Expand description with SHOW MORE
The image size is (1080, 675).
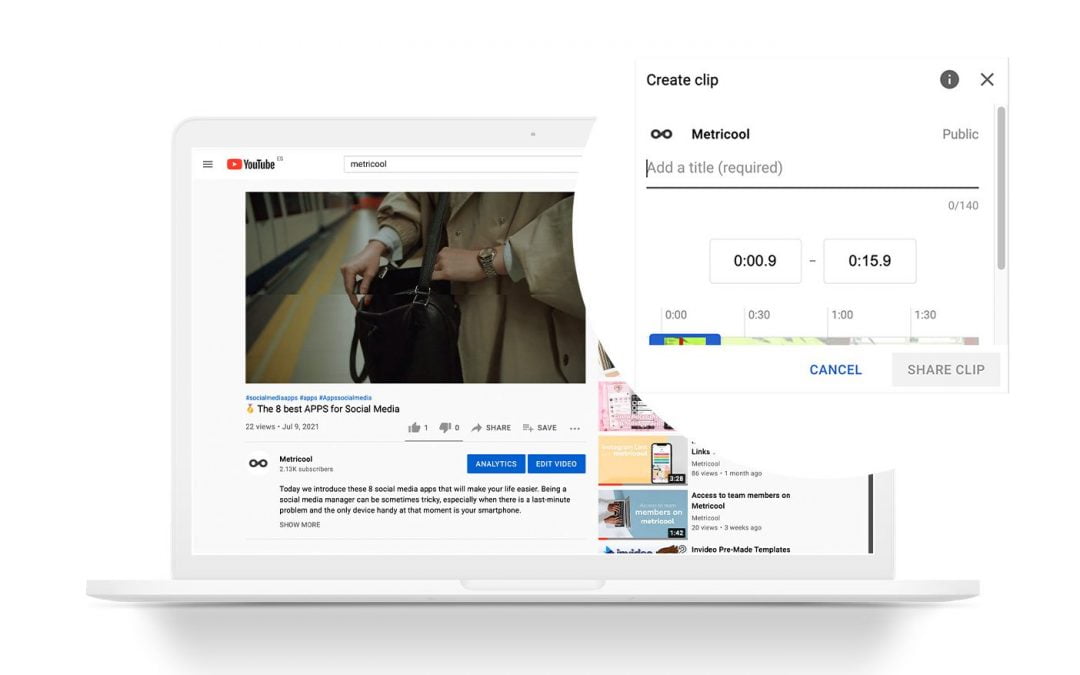coord(300,525)
